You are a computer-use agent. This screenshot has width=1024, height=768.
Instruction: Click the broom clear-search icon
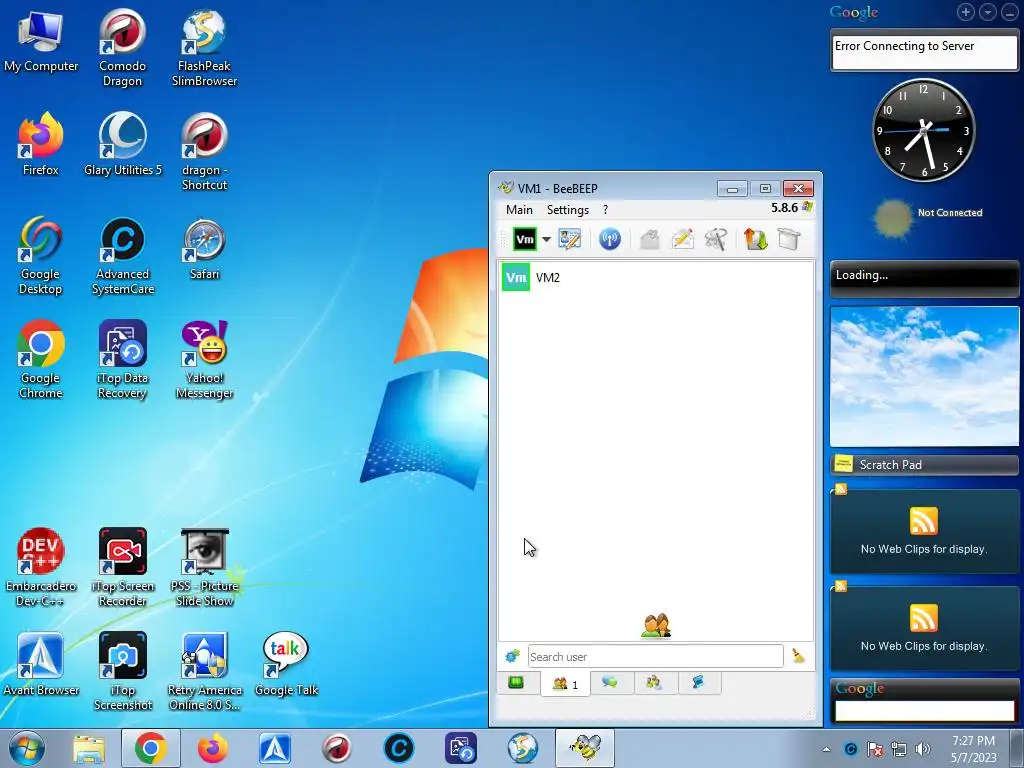798,656
